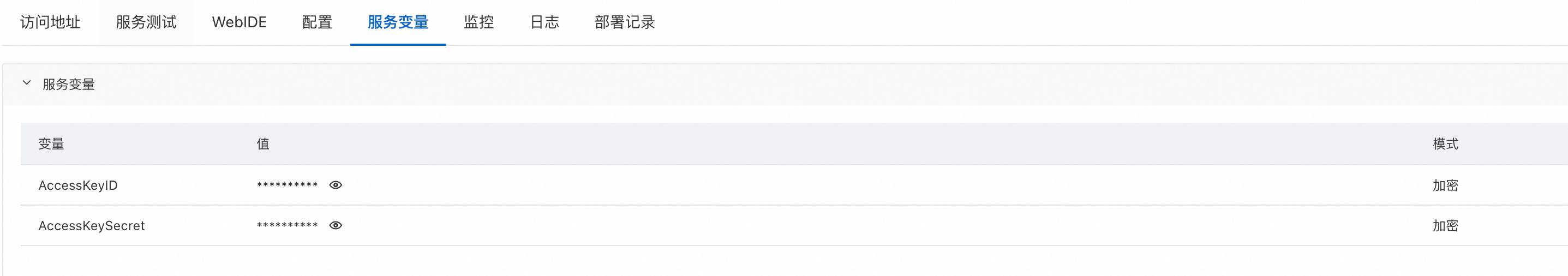Image resolution: width=1568 pixels, height=276 pixels.
Task: Click the masked AccessKeyID asterisks value
Action: [x=288, y=185]
